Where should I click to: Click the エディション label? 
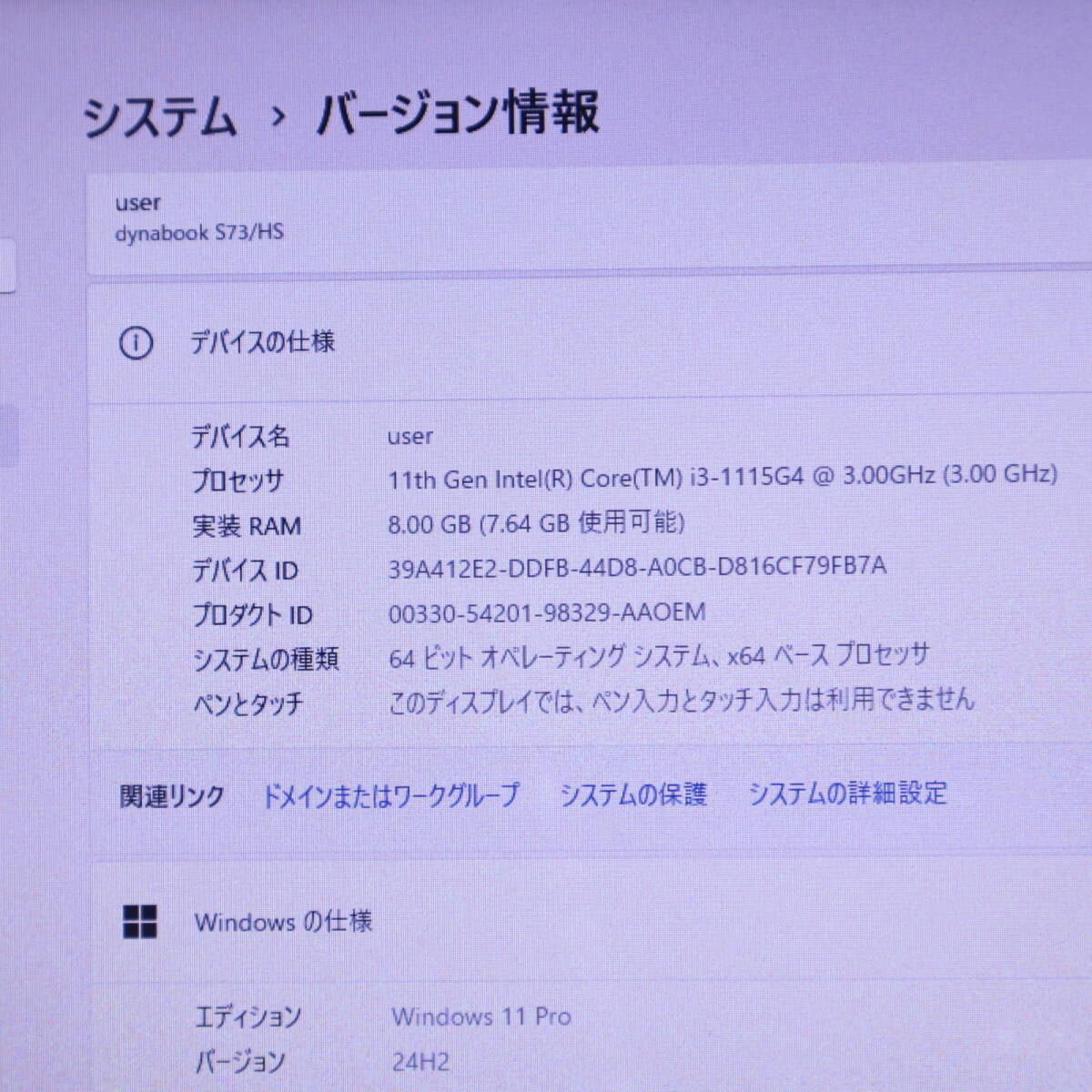click(x=248, y=1016)
